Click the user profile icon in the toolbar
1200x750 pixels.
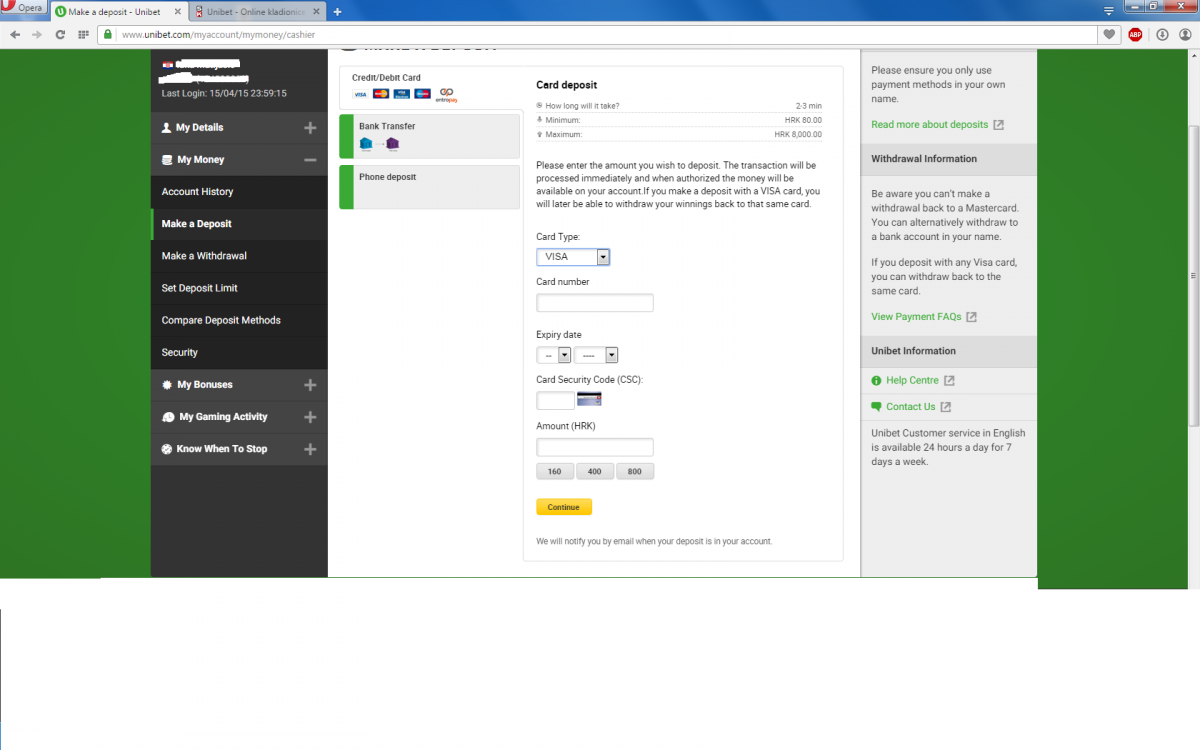click(1185, 34)
